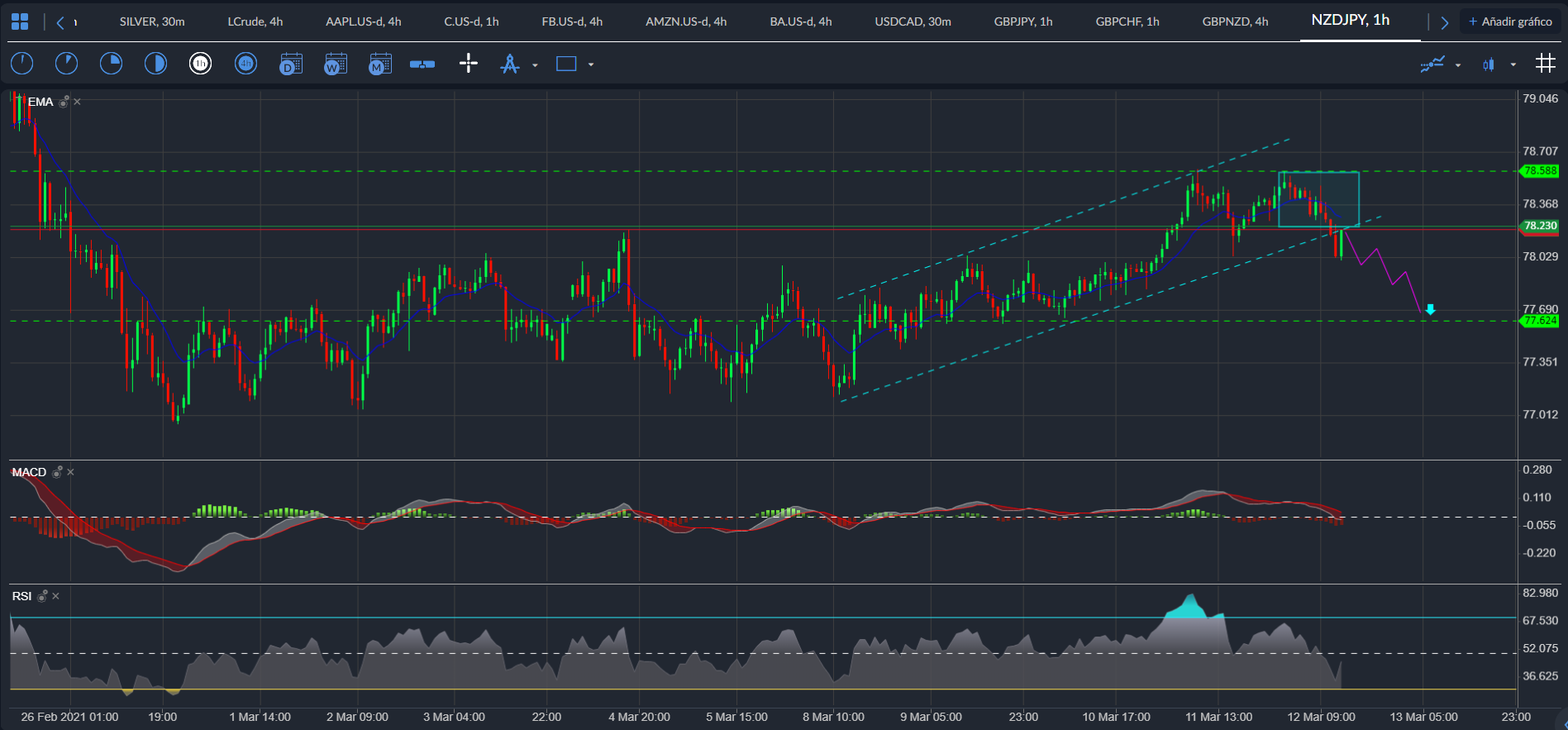Open MACD indicator settings gear

point(57,472)
